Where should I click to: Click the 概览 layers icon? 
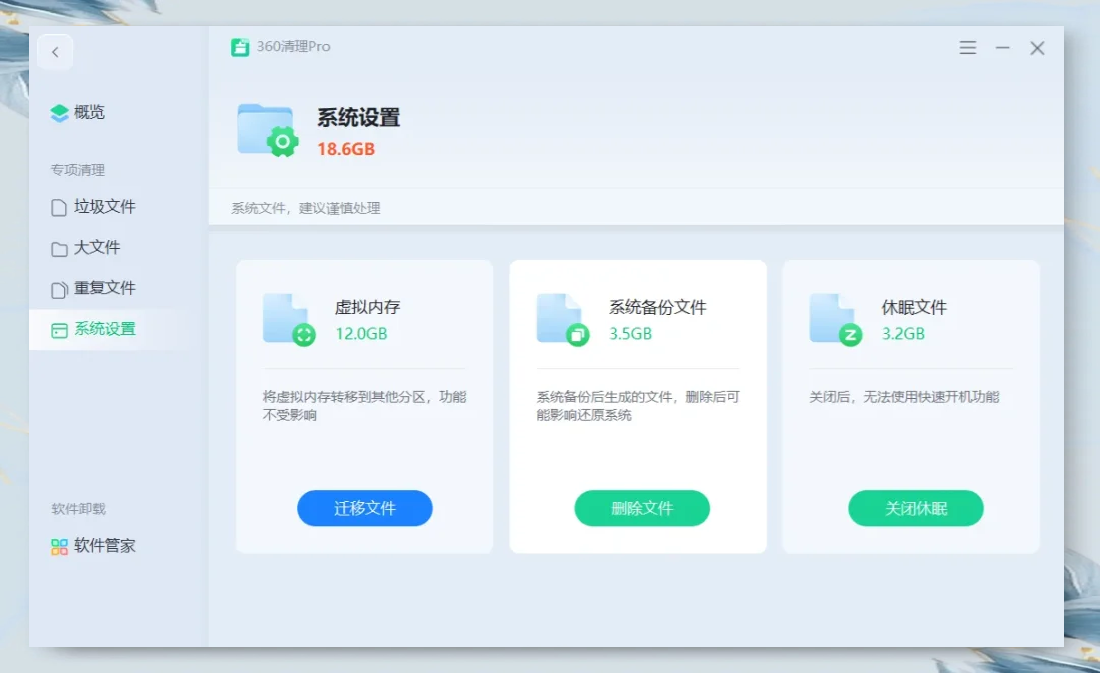(x=60, y=112)
